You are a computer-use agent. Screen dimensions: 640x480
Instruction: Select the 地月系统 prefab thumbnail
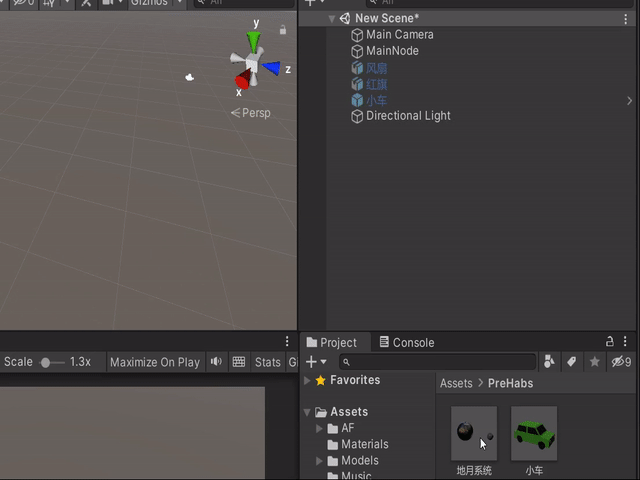[x=474, y=433]
